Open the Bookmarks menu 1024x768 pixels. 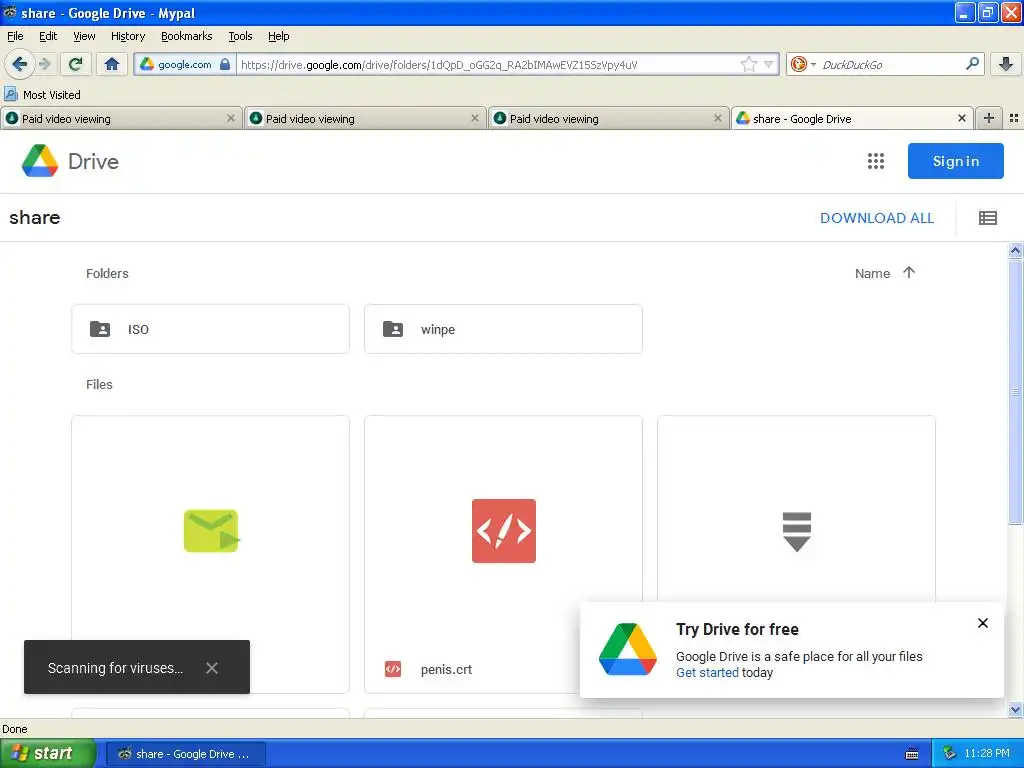(186, 36)
